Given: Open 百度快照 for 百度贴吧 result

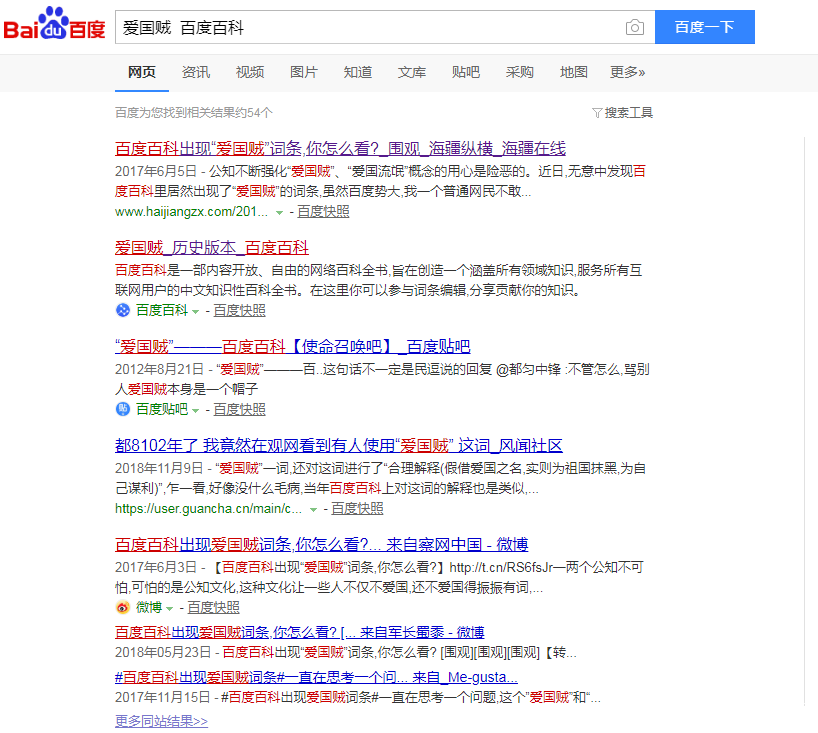Looking at the screenshot, I should (239, 410).
